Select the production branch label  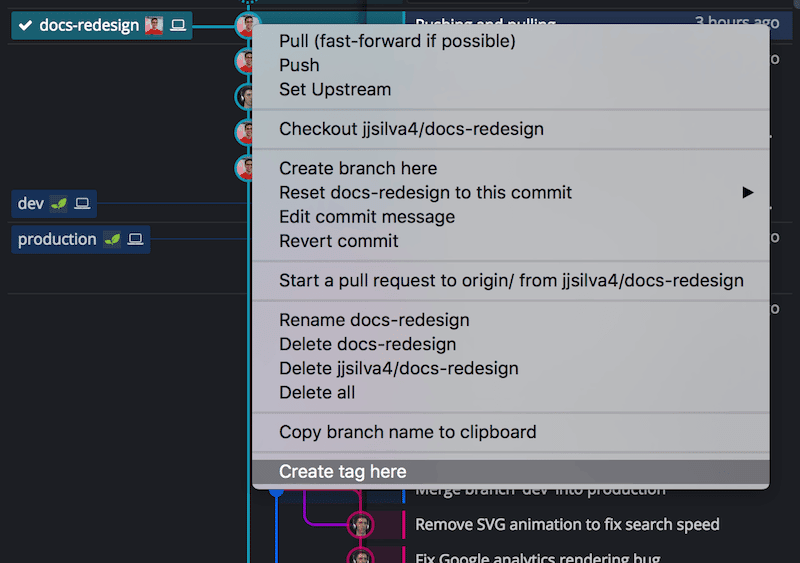pos(57,240)
